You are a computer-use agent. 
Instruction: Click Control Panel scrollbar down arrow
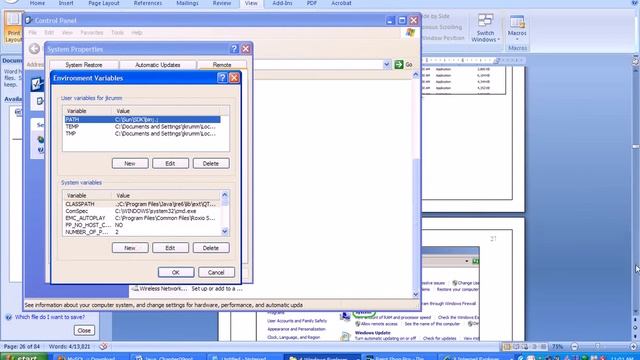coord(416,294)
